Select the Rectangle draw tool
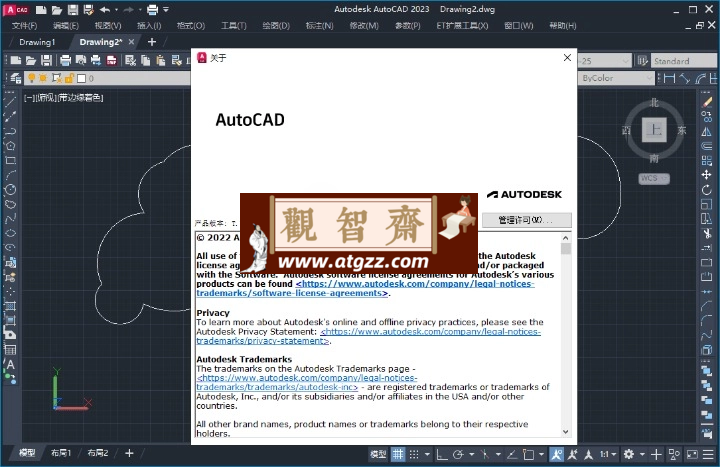This screenshot has width=720, height=467. click(10, 160)
